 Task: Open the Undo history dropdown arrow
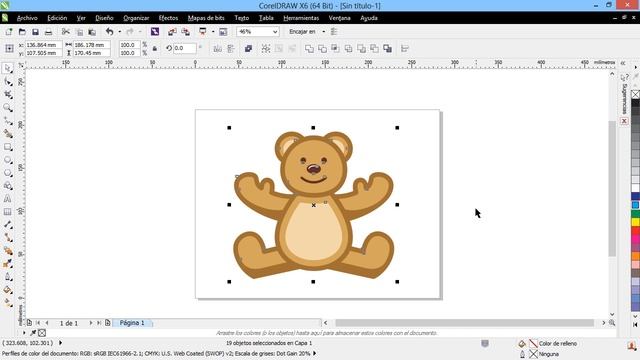[x=120, y=32]
